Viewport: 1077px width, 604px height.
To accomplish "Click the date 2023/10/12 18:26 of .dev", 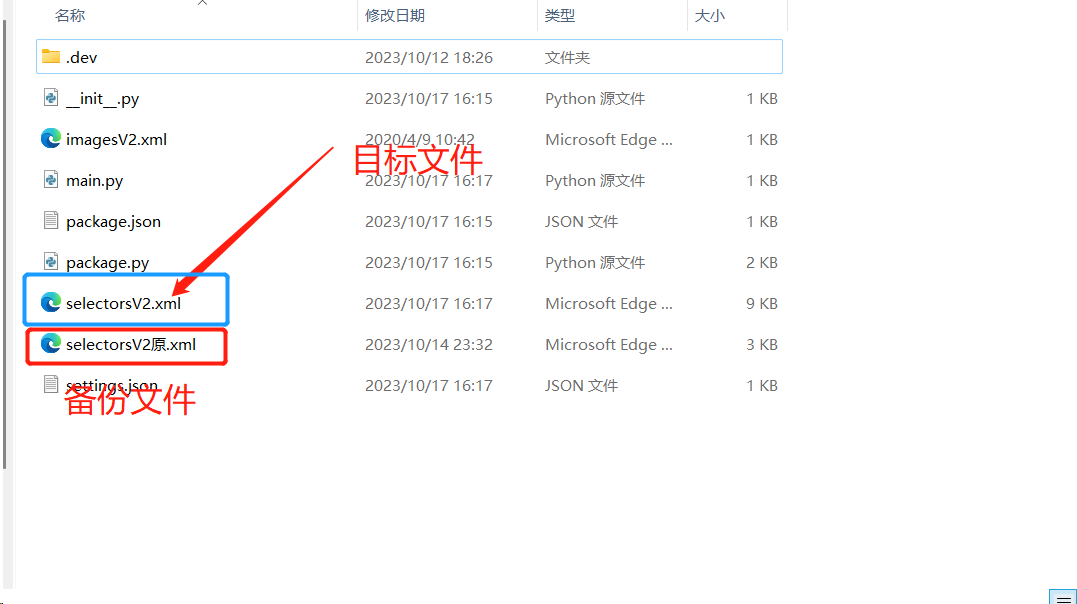I will pyautogui.click(x=429, y=58).
